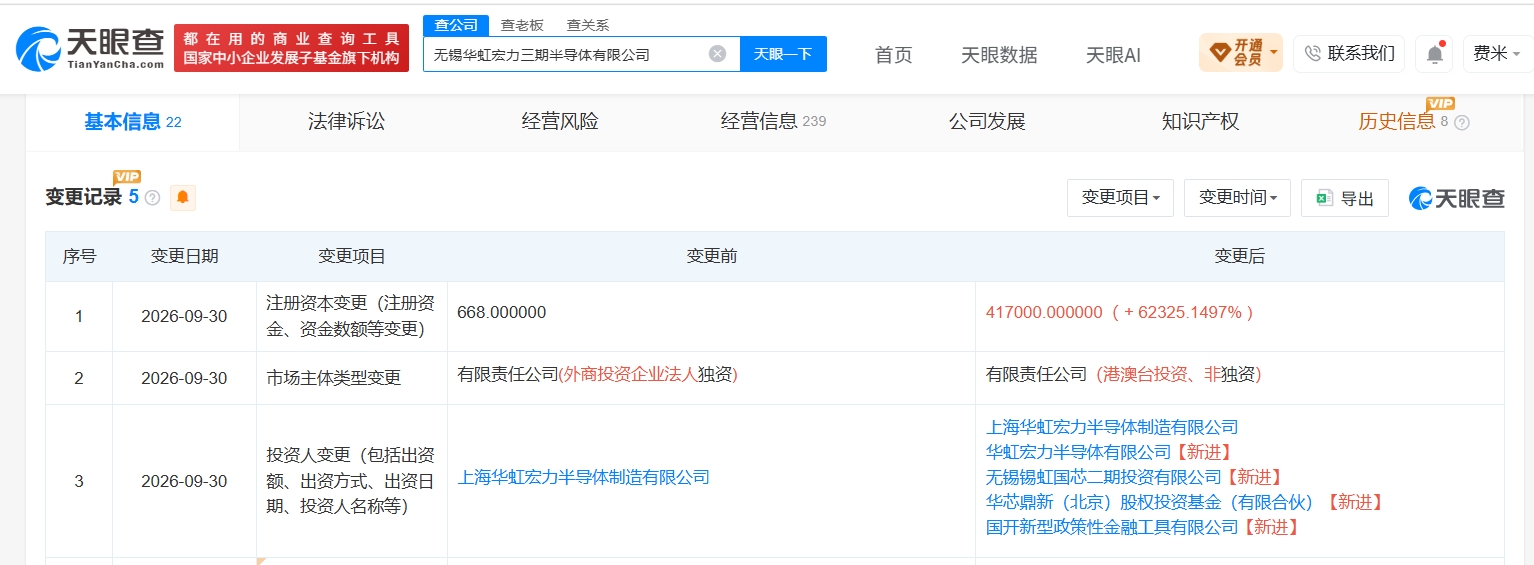The height and width of the screenshot is (565, 1534).
Task: Click 联系我们 contact button
Action: (x=1349, y=54)
